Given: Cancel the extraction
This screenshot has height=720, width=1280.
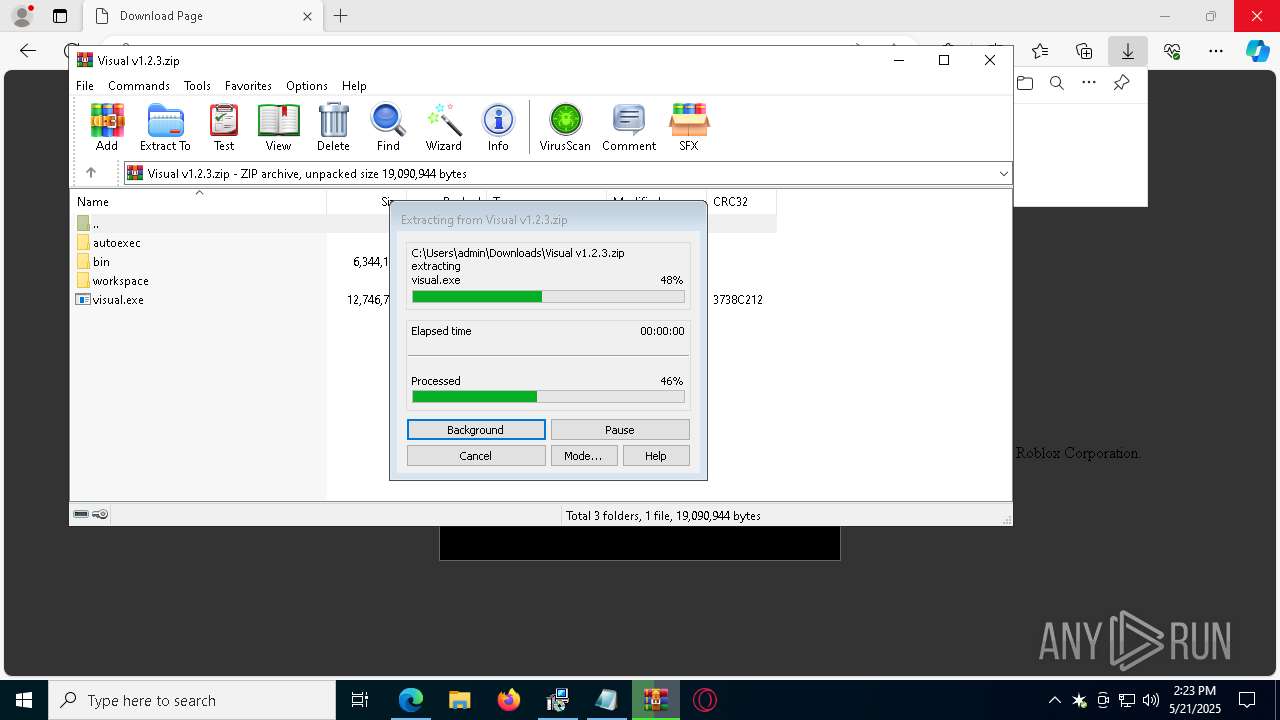Looking at the screenshot, I should click(x=476, y=456).
